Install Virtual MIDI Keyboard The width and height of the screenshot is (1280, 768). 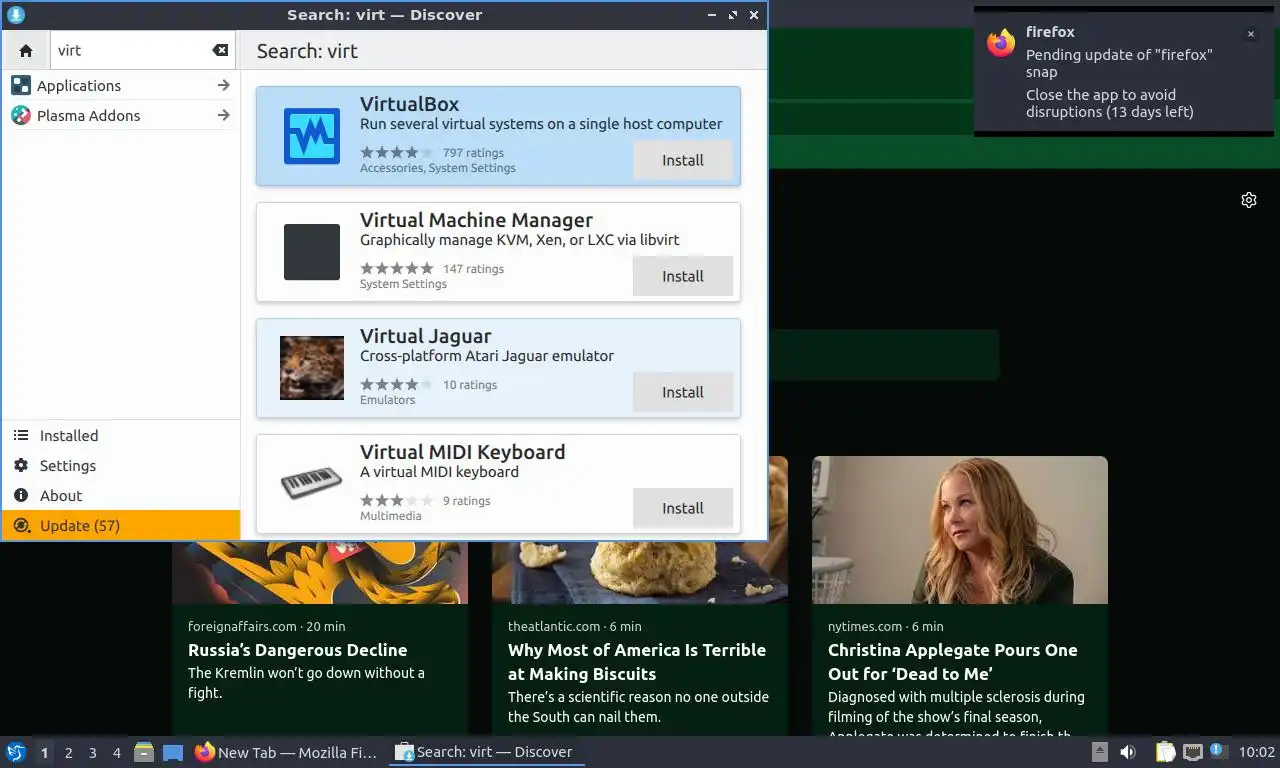coord(683,508)
